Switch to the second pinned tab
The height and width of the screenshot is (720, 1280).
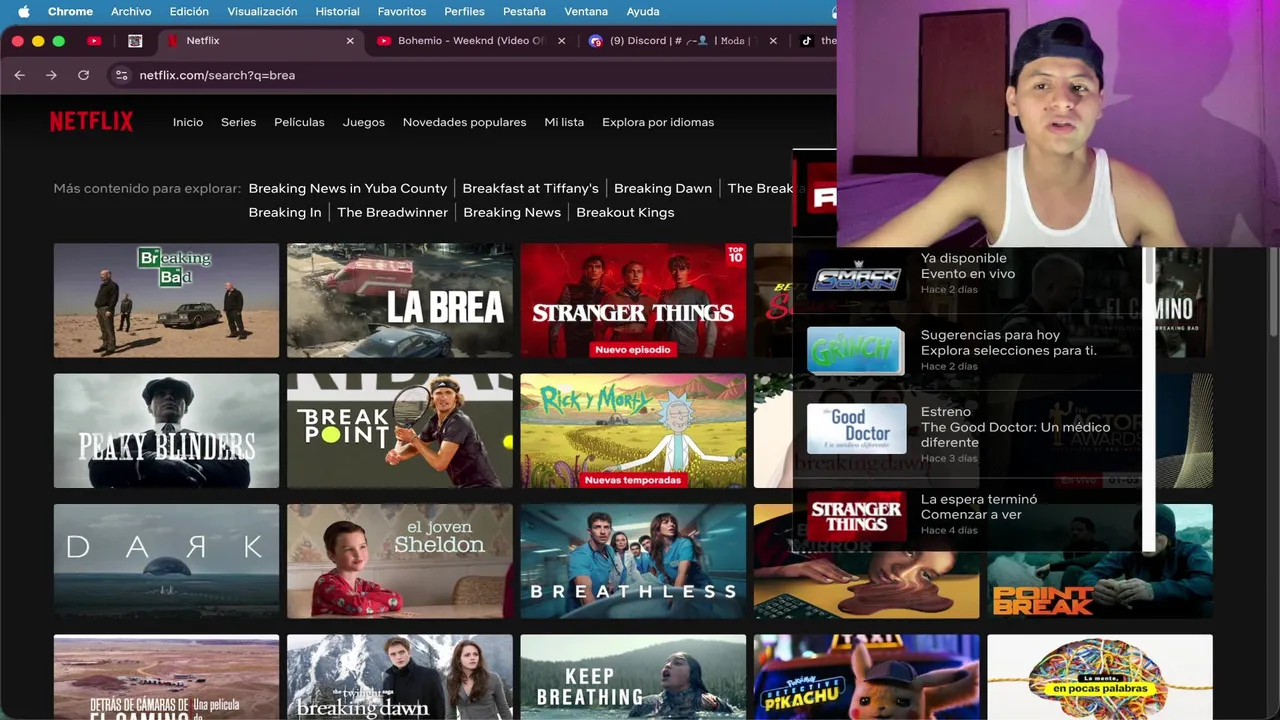coord(135,41)
